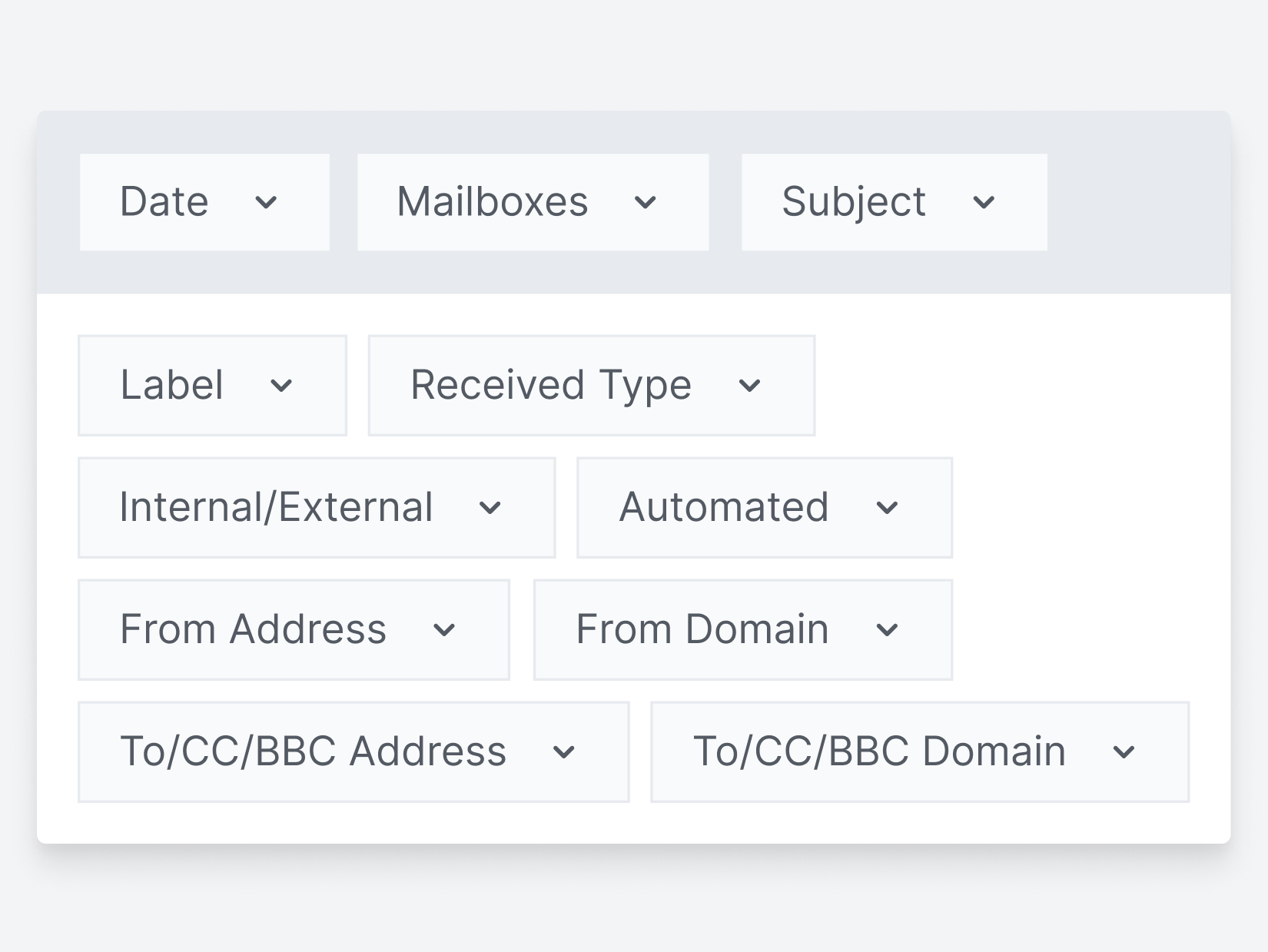Open the To/CC/BBC Domain dropdown
This screenshot has height=952, width=1268.
[x=919, y=752]
